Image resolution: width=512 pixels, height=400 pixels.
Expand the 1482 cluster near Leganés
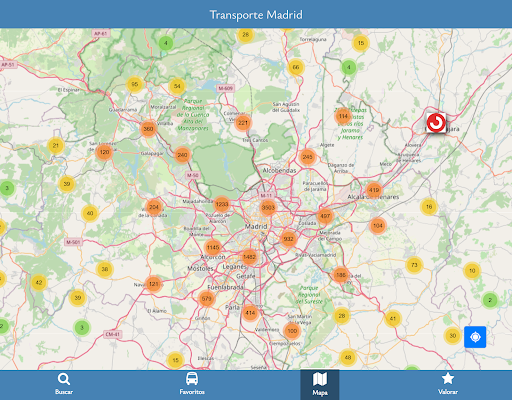click(249, 257)
